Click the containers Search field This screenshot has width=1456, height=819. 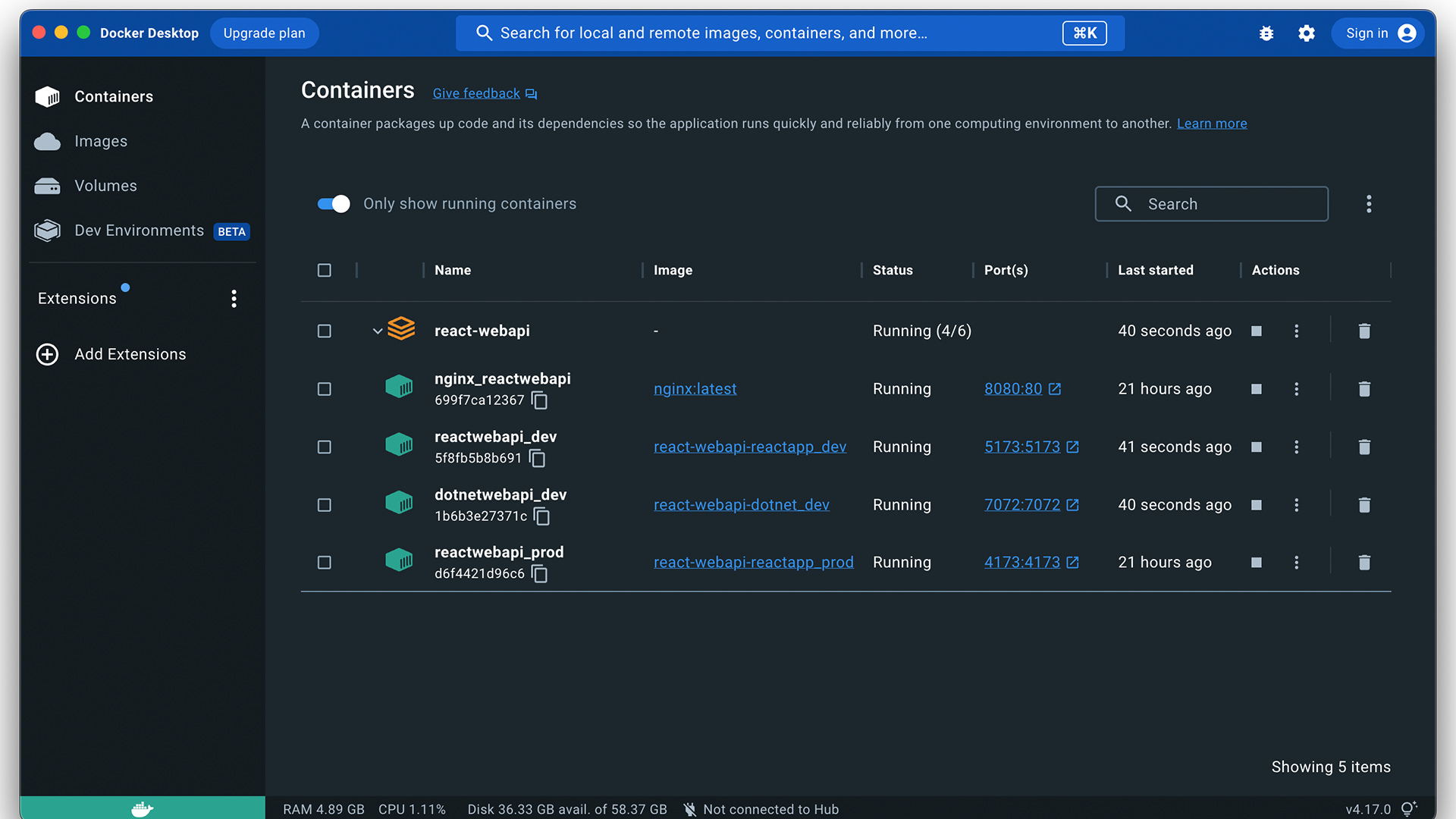[1211, 204]
